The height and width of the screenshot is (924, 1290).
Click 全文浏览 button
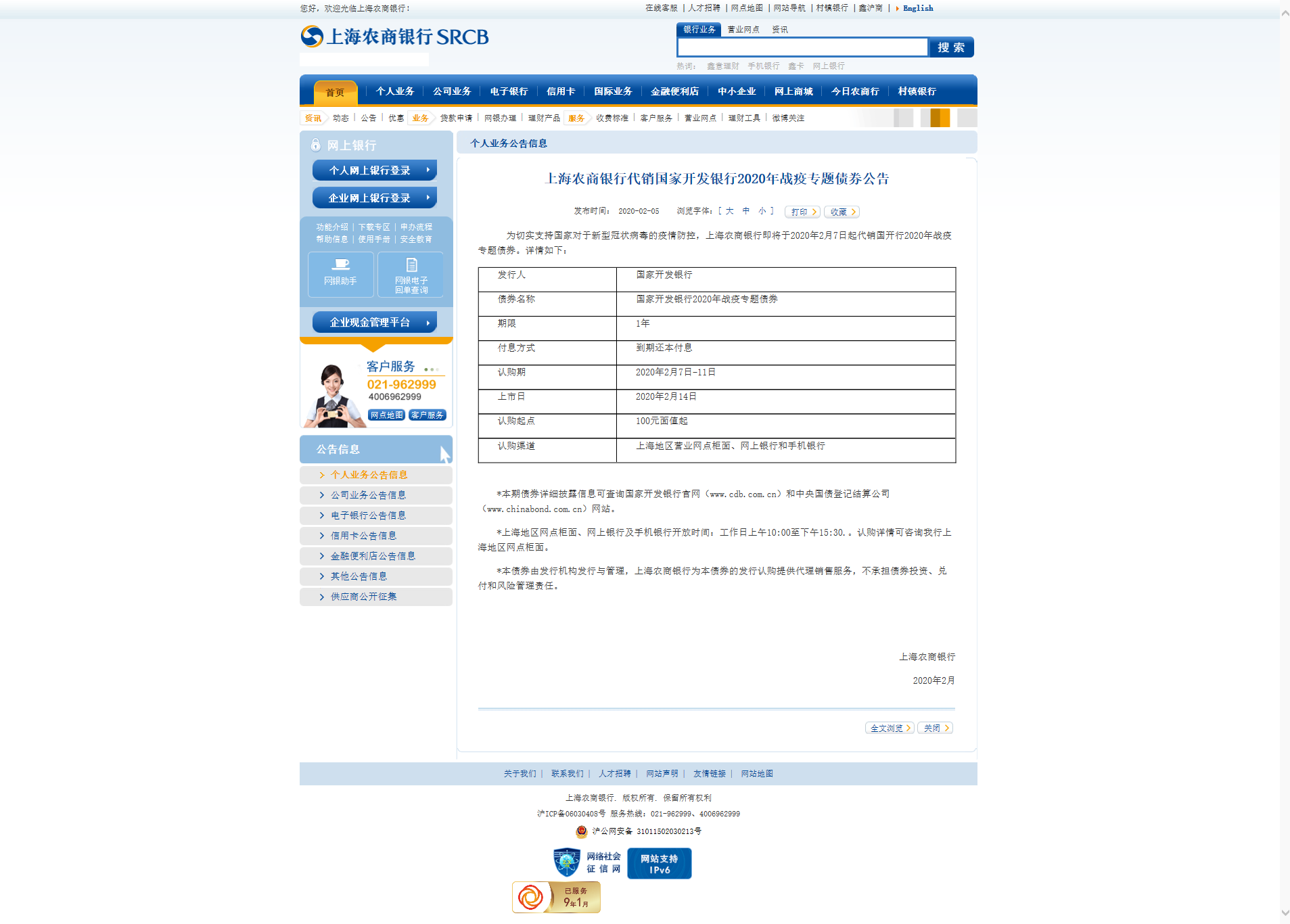point(890,728)
